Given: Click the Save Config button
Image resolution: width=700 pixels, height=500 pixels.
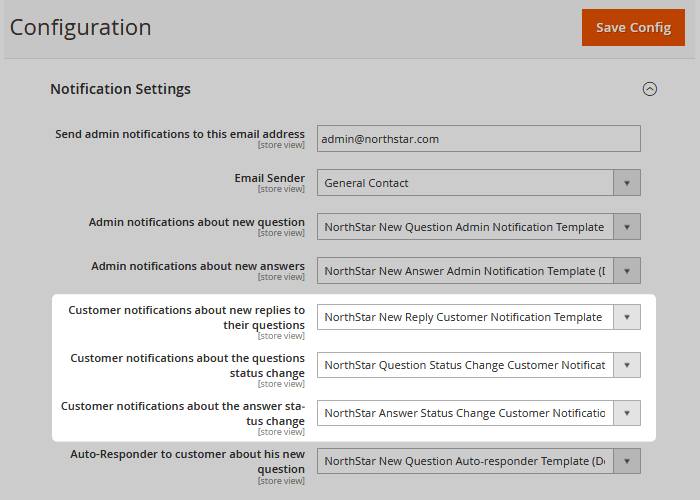Looking at the screenshot, I should click(633, 27).
